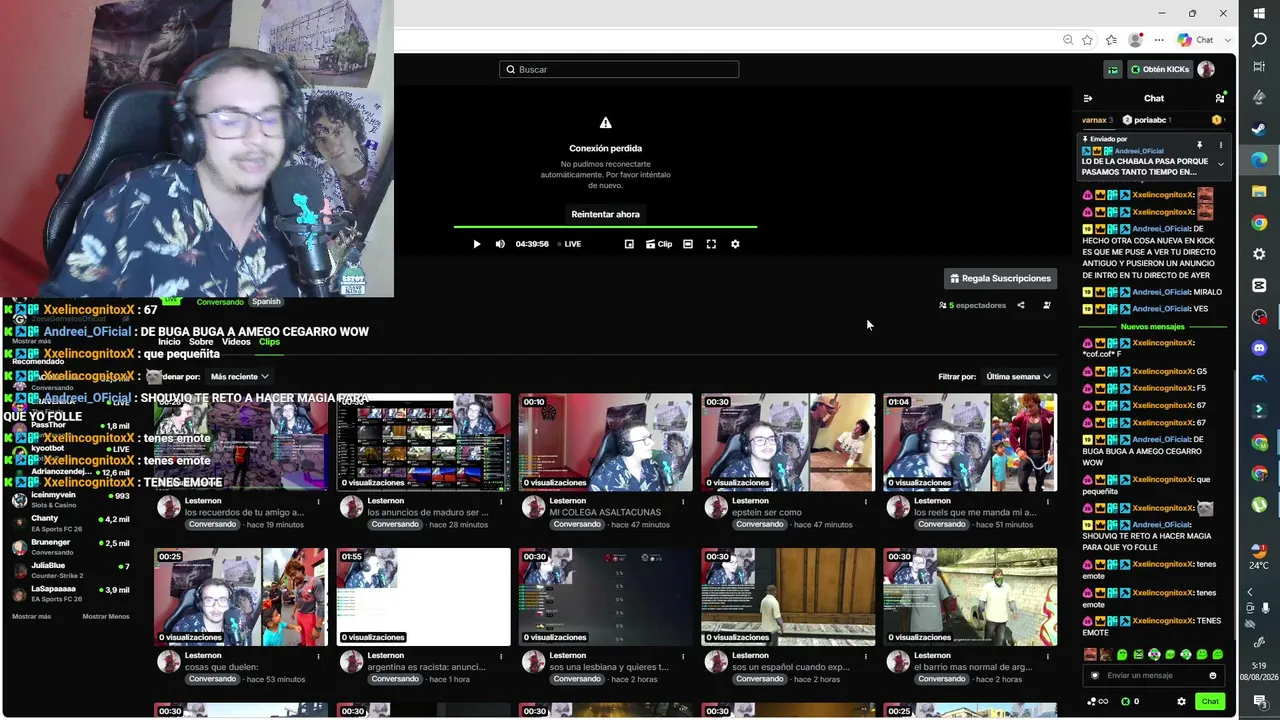Jump to Nuevos mensajes in chat
Viewport: 1280px width, 720px height.
click(x=1152, y=327)
